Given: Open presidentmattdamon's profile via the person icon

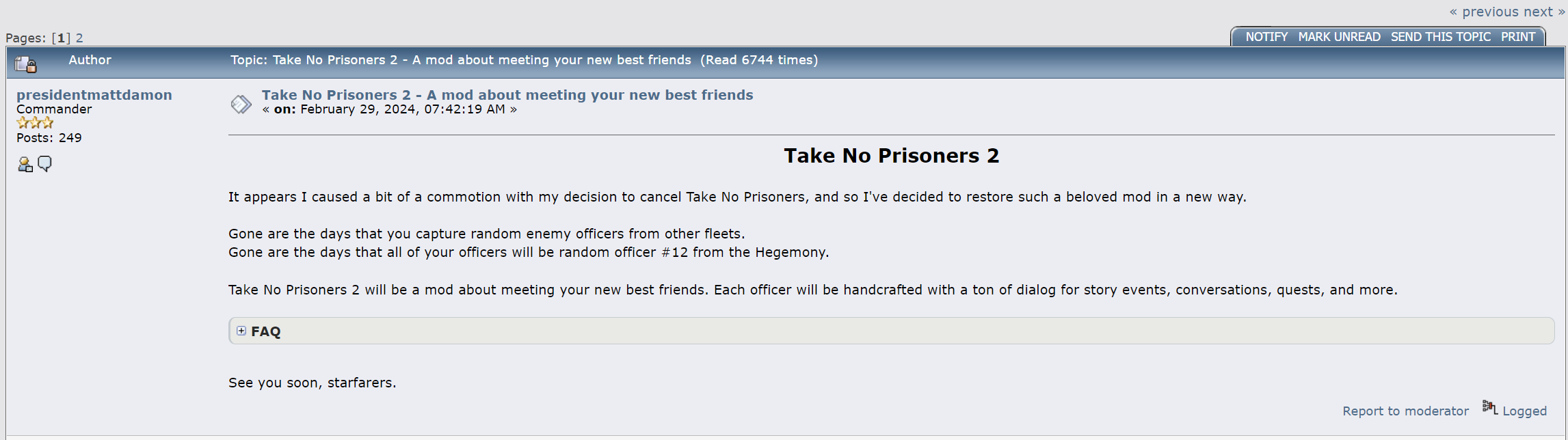Looking at the screenshot, I should coord(25,164).
